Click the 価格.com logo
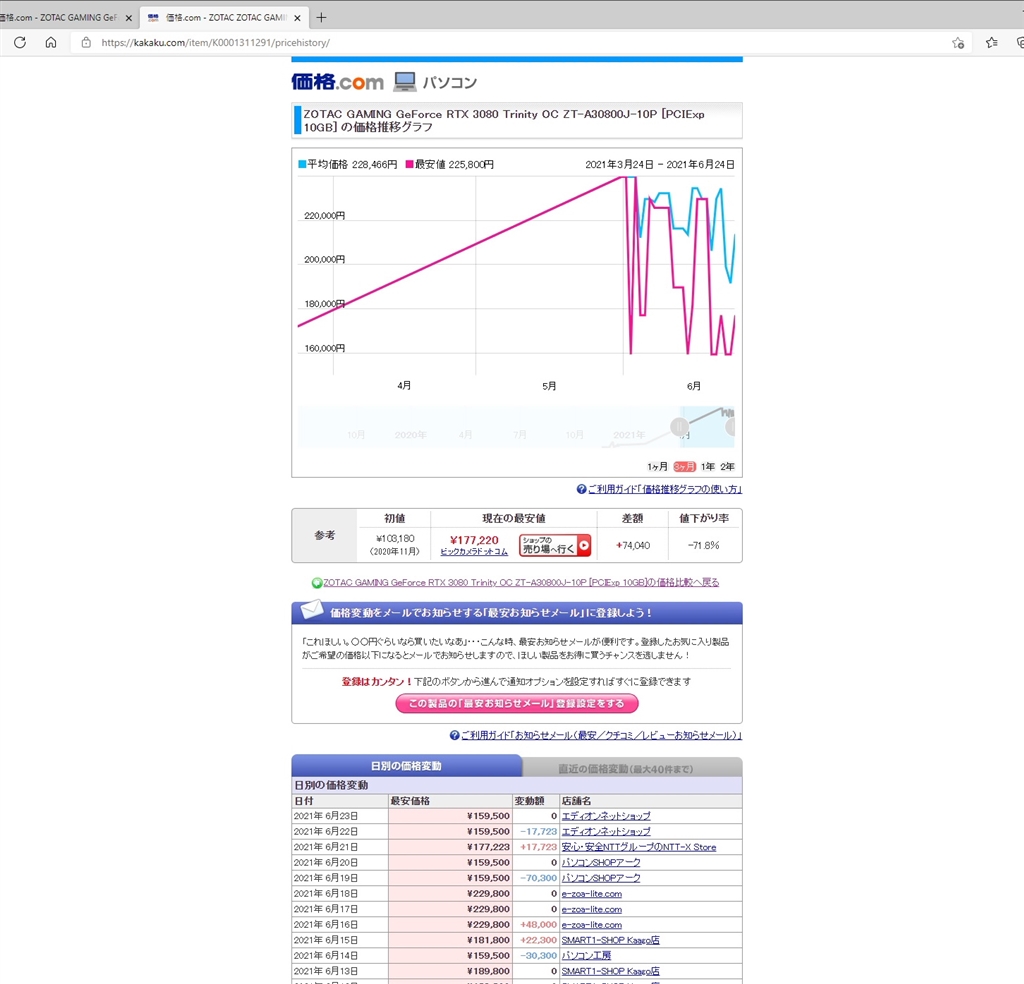 (x=337, y=82)
